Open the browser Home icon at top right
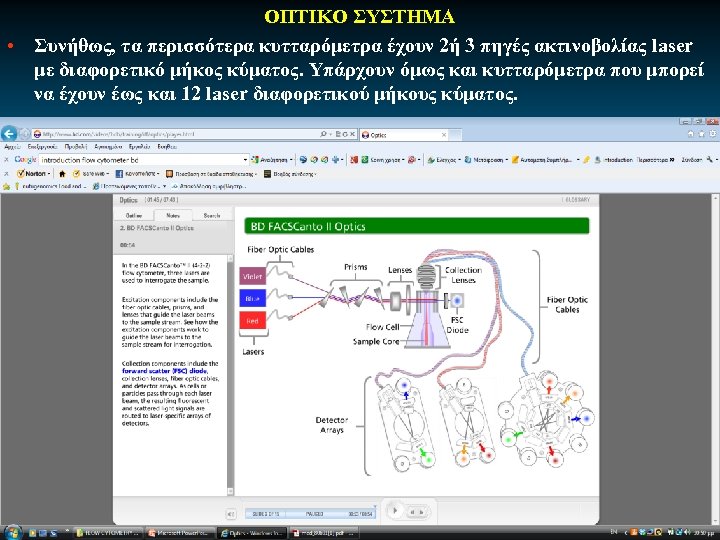Screen dimensions: 720x540 coord(691,134)
